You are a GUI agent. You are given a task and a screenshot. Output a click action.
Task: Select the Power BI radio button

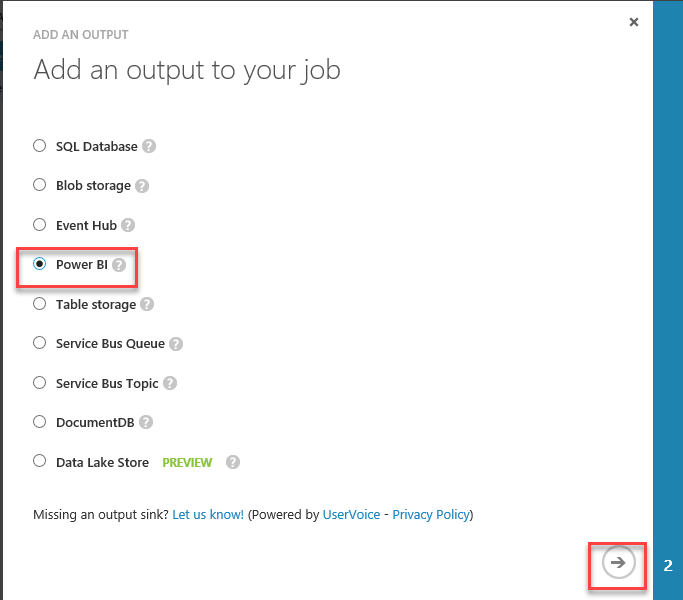(x=40, y=264)
